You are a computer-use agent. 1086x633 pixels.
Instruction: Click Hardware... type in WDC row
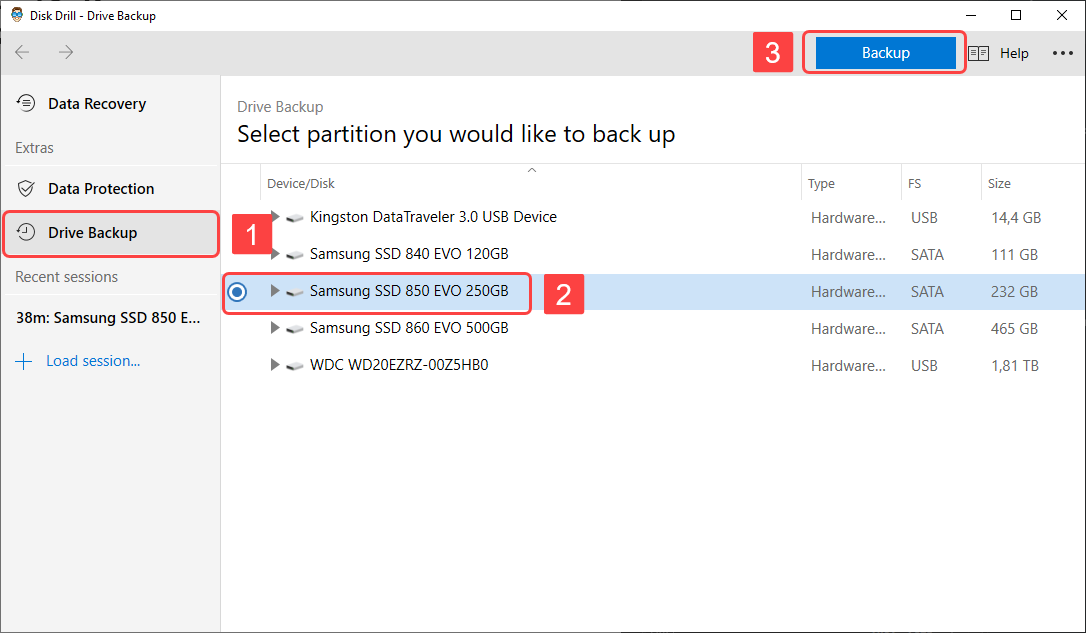(x=848, y=366)
